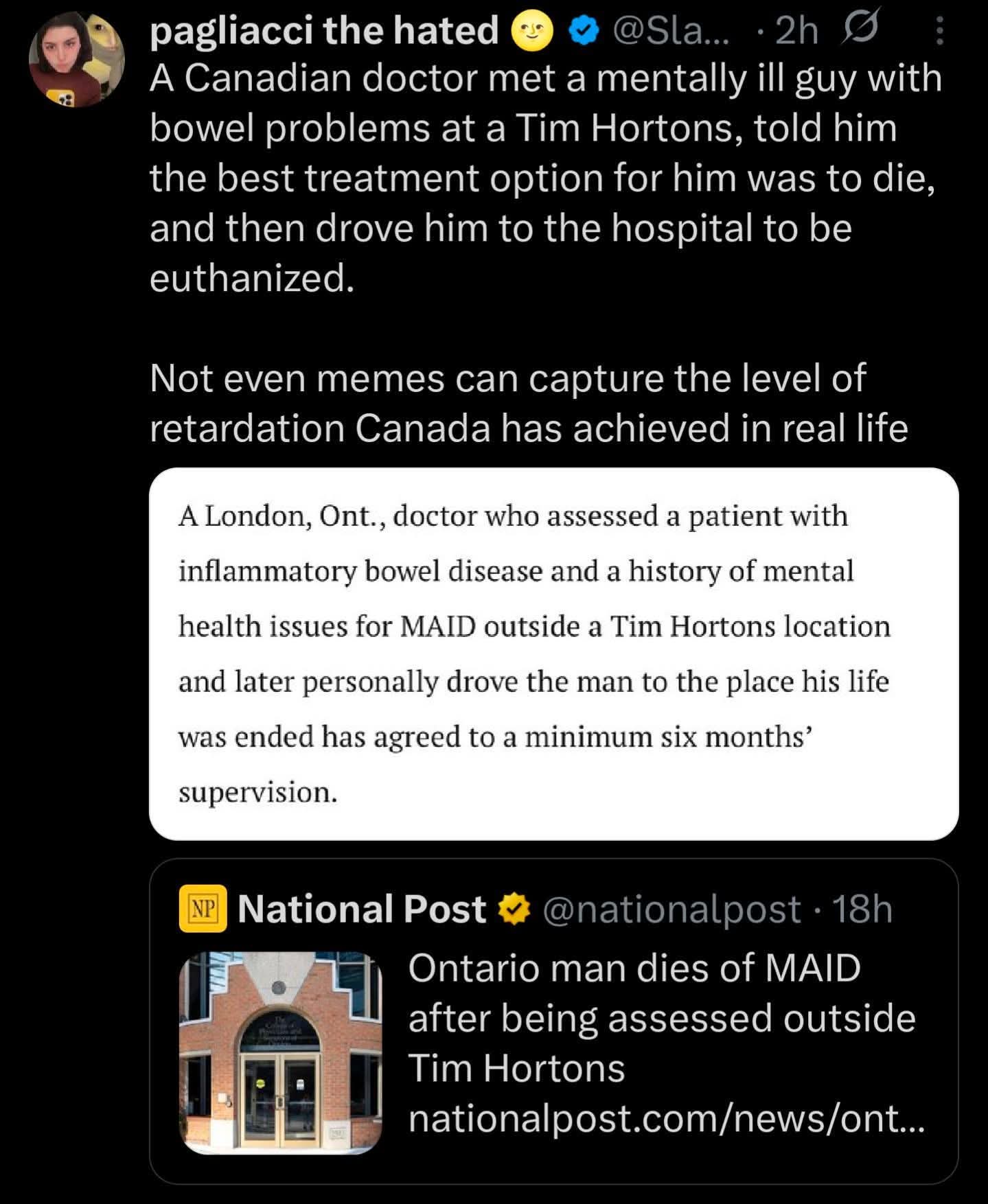The image size is (988, 1204).
Task: Open the display name pagliacci the hated
Action: click(x=325, y=32)
